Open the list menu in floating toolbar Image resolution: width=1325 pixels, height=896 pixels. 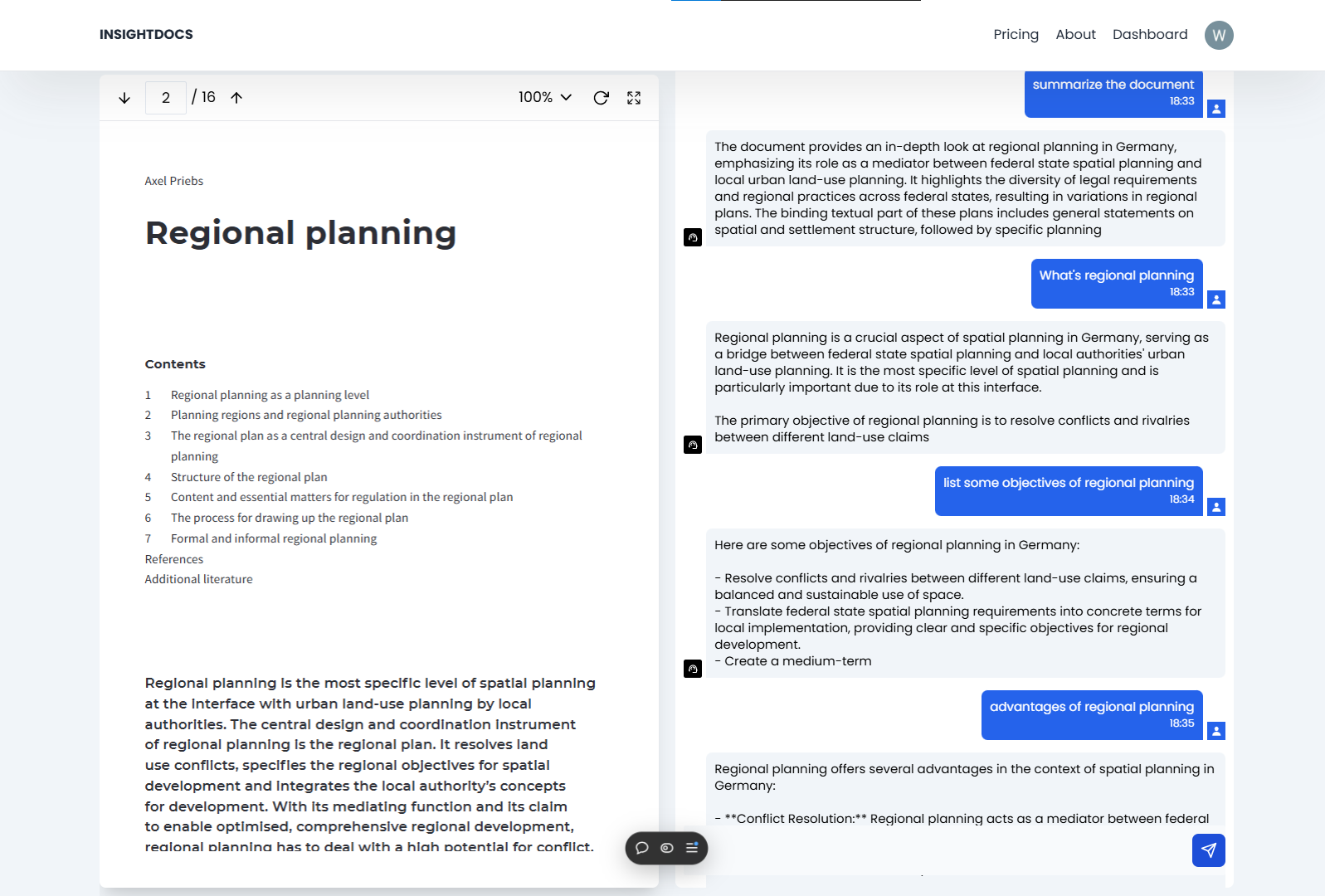point(692,848)
